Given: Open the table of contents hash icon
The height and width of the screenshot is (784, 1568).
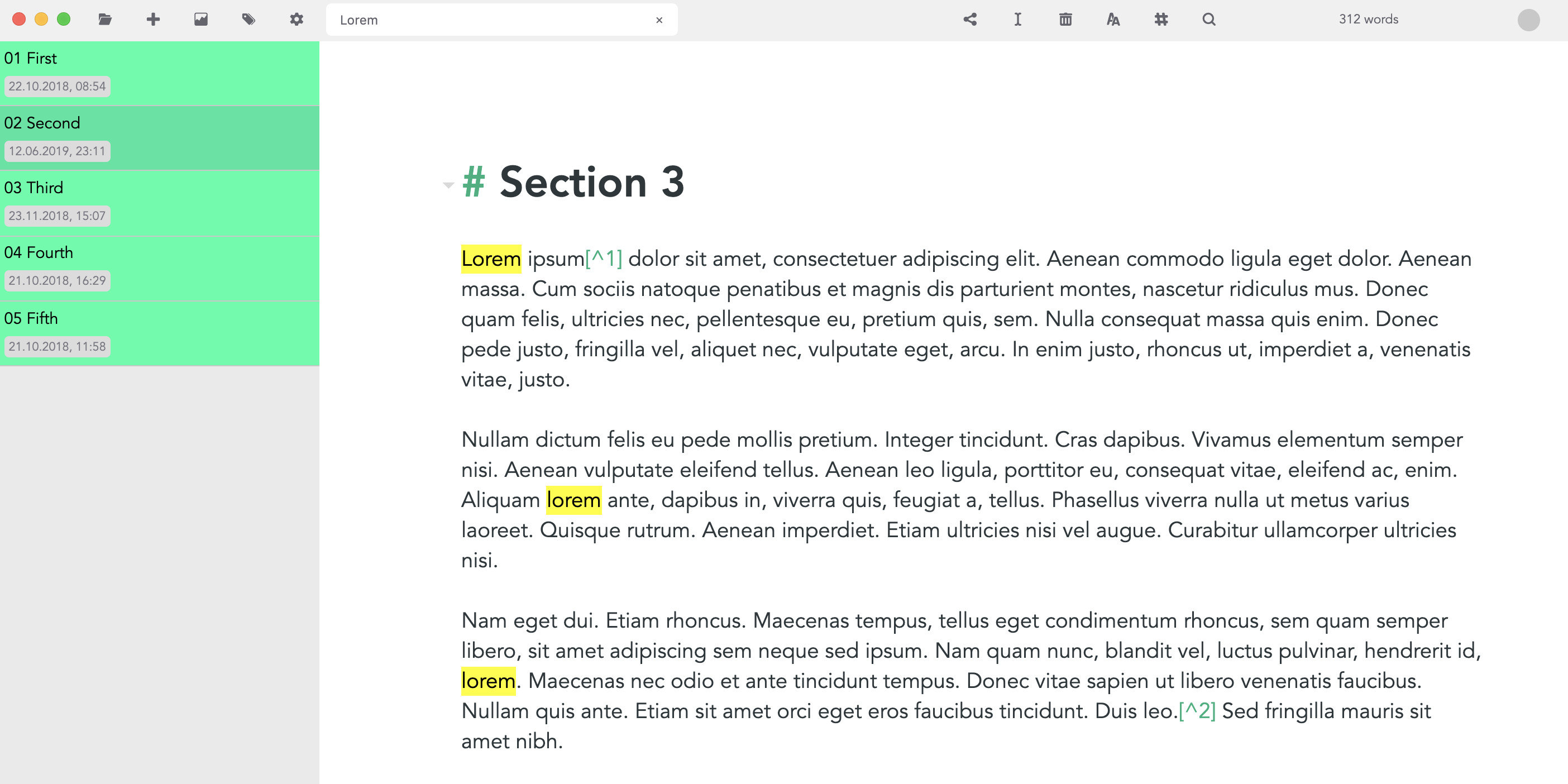Looking at the screenshot, I should 1161,20.
